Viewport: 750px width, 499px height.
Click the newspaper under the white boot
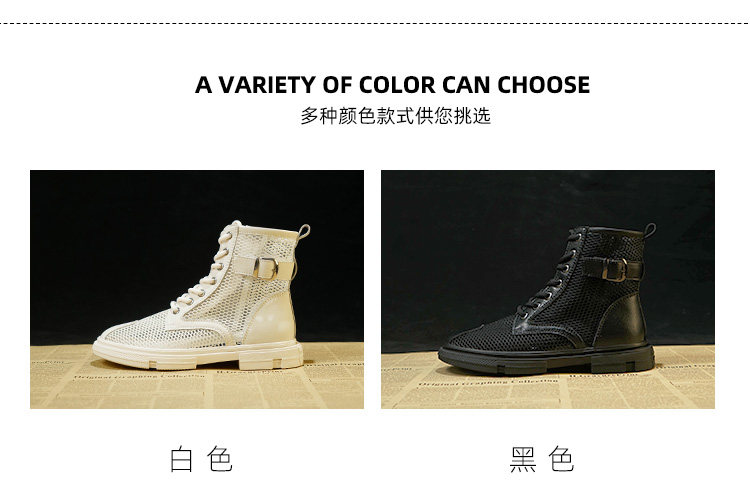pos(197,383)
